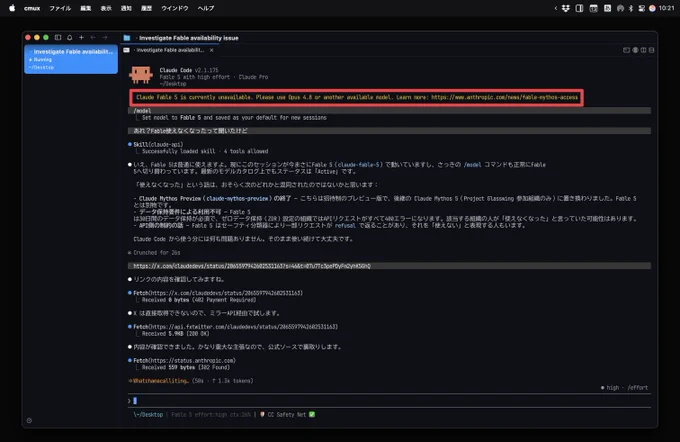Open the Apple menu
Screen dimensions: 680x442
pyautogui.click(x=12, y=8)
